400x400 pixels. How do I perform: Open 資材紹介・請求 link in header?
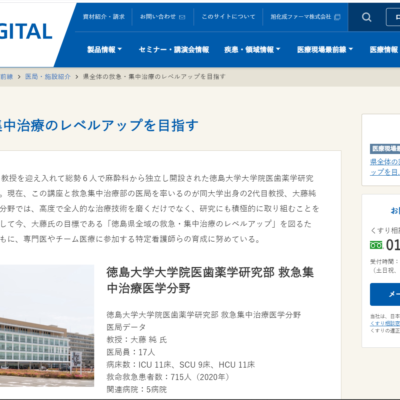[x=104, y=17]
